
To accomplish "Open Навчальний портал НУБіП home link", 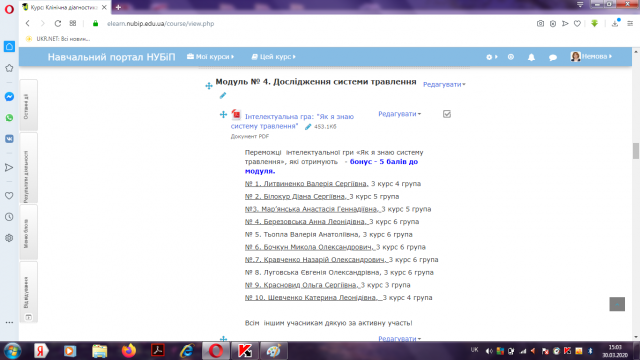I will coord(111,57).
